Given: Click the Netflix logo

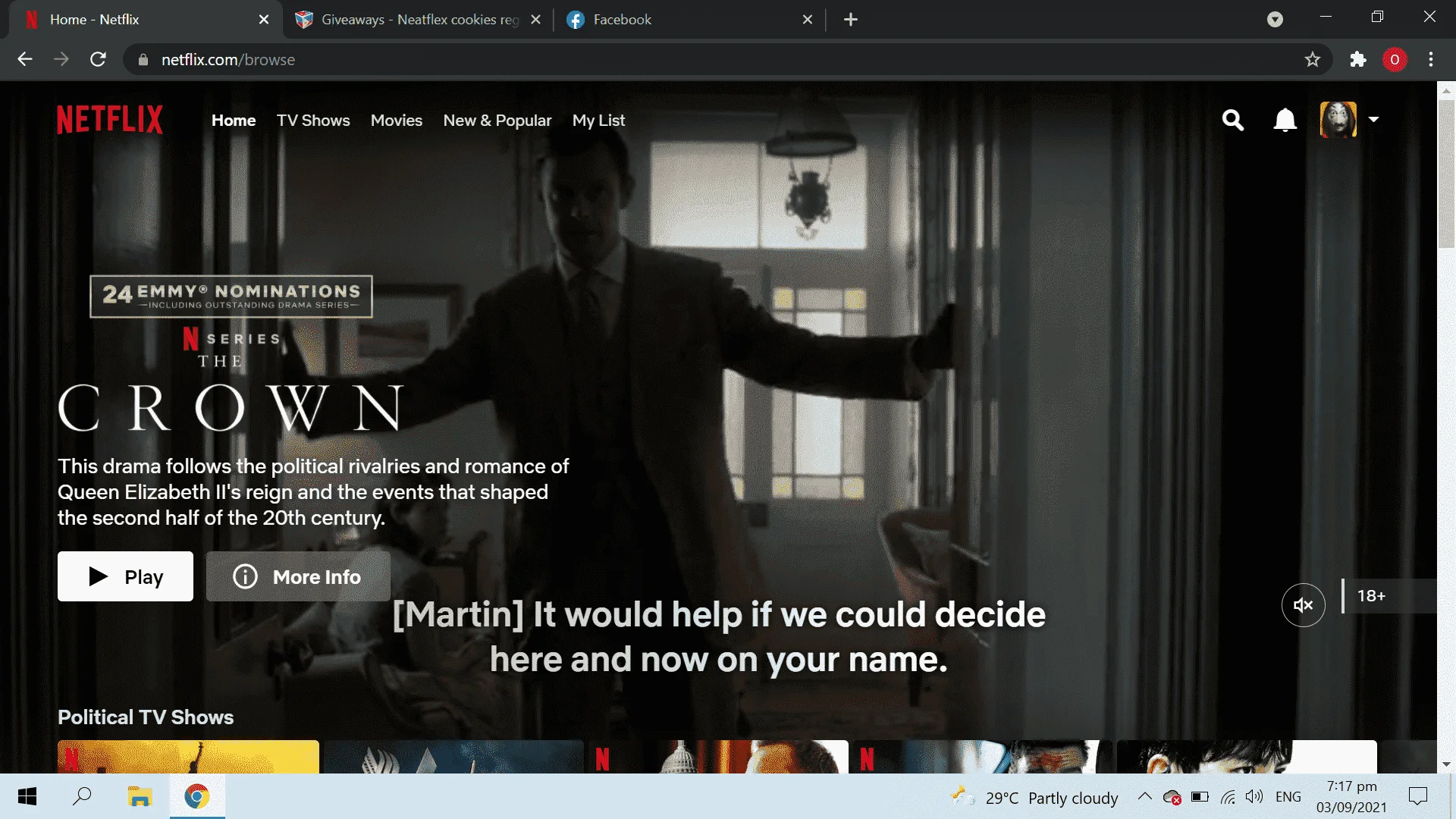Looking at the screenshot, I should [110, 120].
